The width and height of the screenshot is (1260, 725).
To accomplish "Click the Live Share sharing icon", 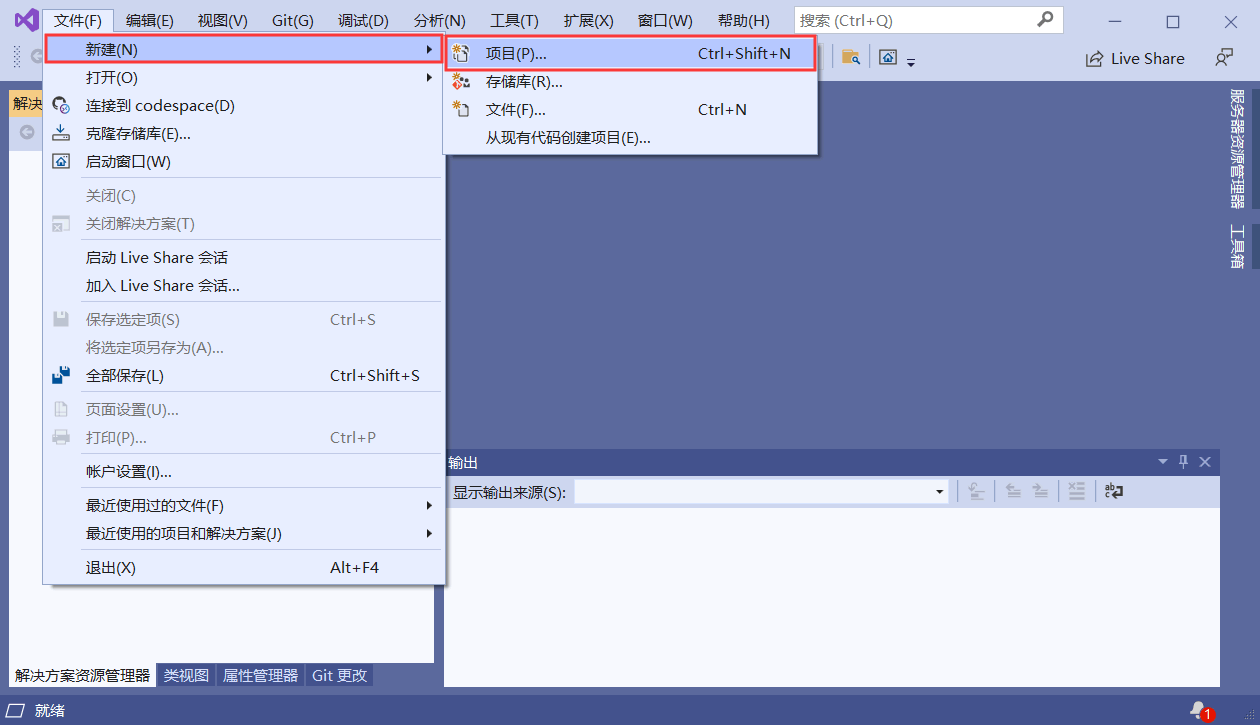I will coord(1094,58).
